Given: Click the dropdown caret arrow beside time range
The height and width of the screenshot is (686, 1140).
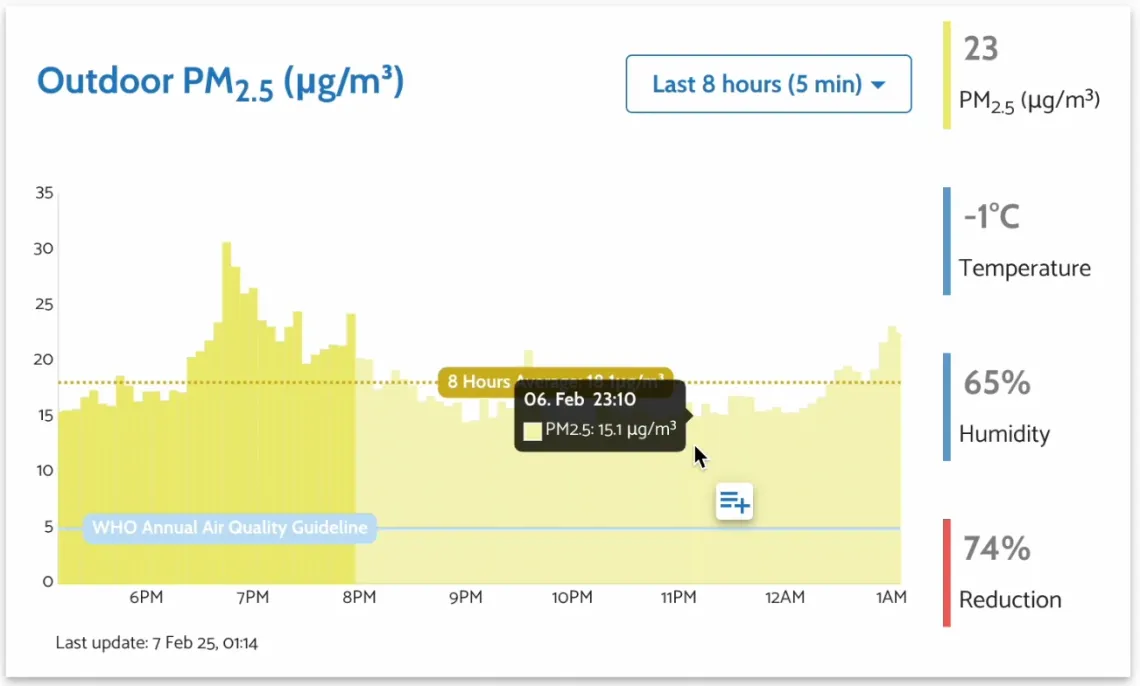Looking at the screenshot, I should click(x=879, y=85).
